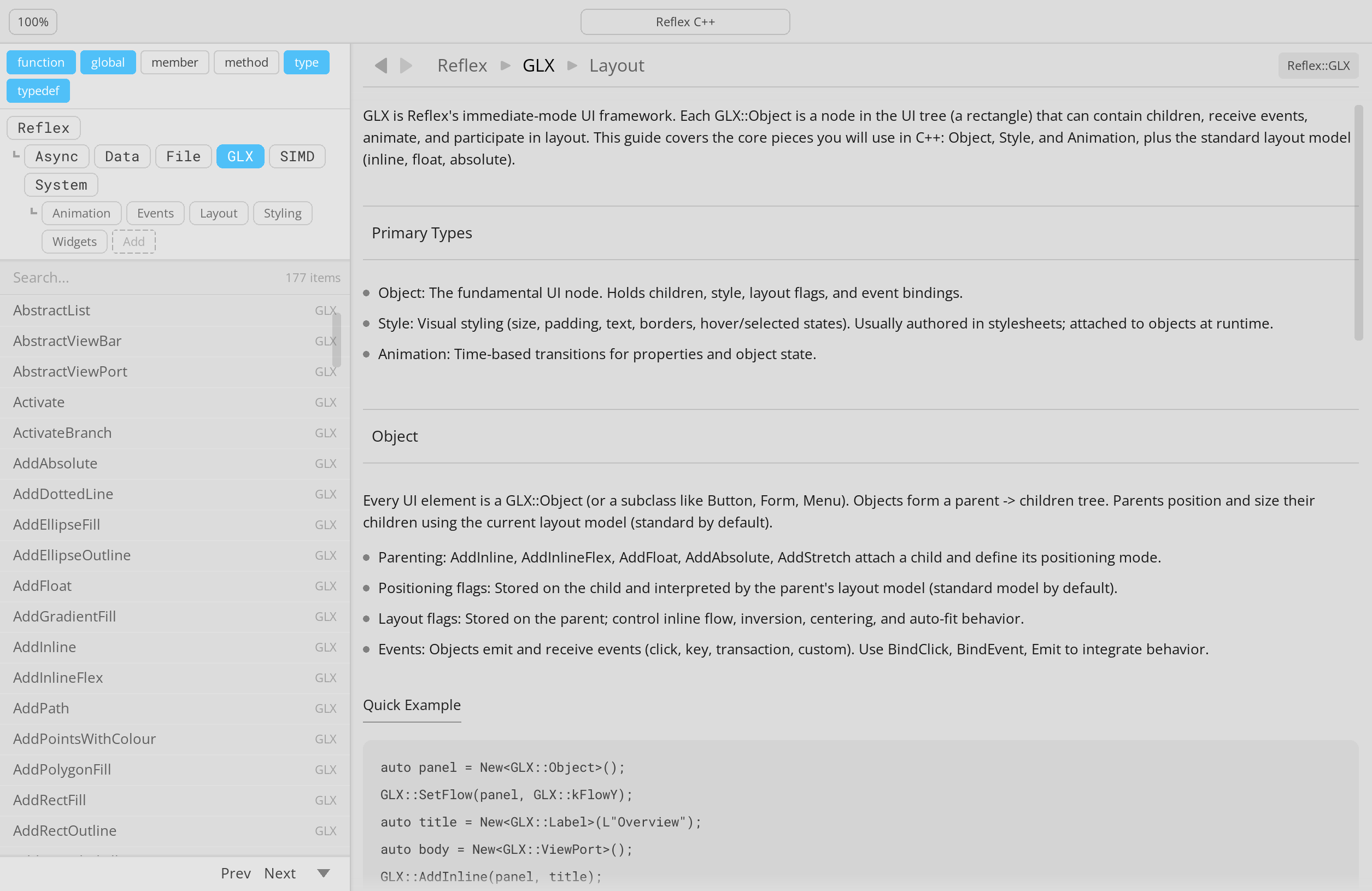Open AddInline in the list
1372x891 pixels.
[175, 646]
